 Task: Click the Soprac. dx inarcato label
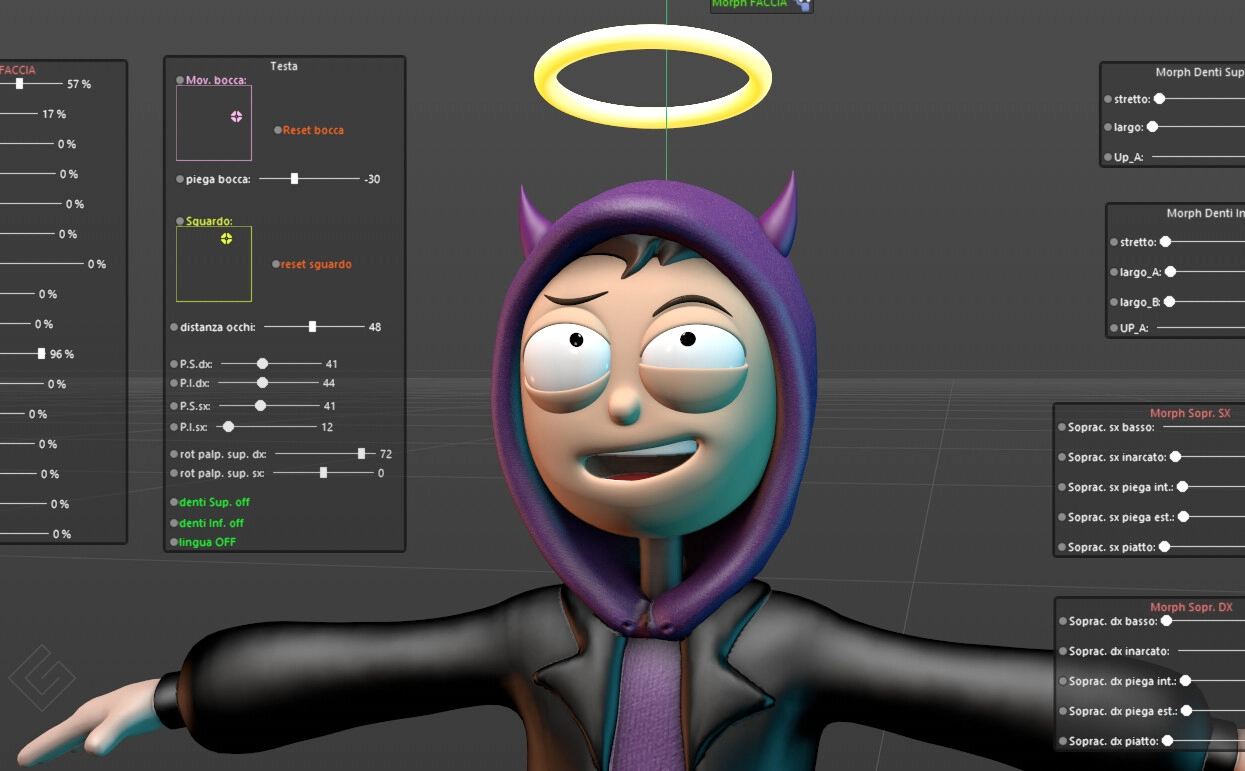pyautogui.click(x=1119, y=651)
